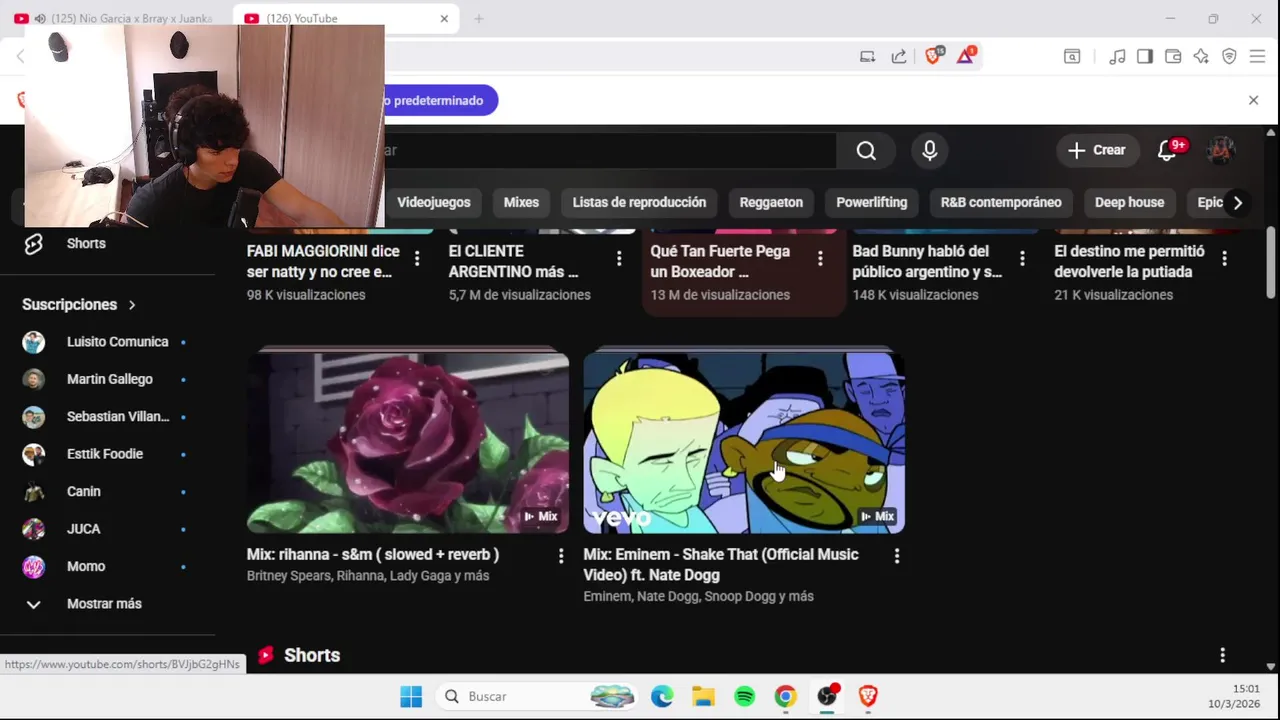Click the Brave Shields lion icon

tap(933, 56)
